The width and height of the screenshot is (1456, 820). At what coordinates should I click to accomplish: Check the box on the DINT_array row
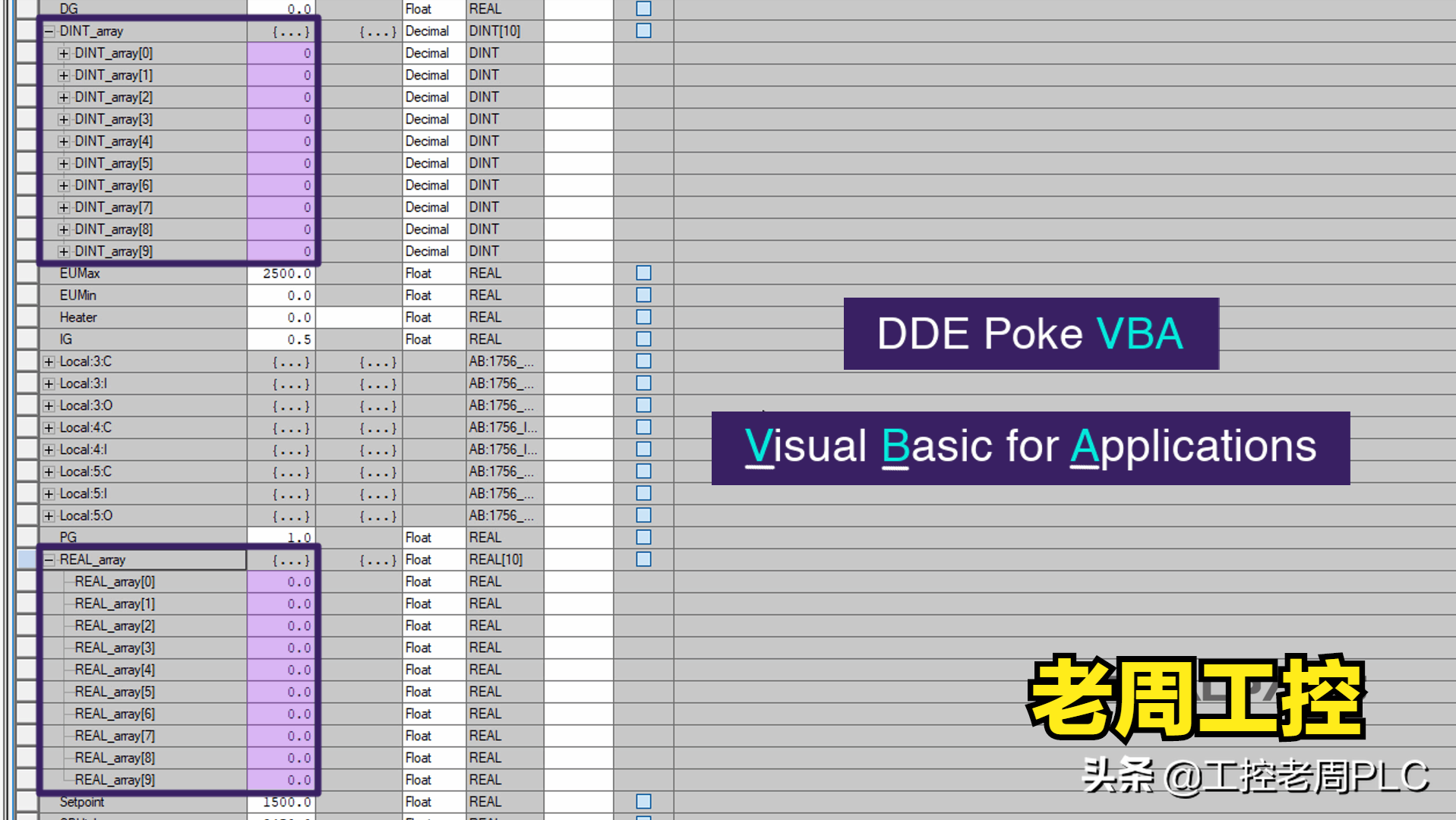click(643, 31)
